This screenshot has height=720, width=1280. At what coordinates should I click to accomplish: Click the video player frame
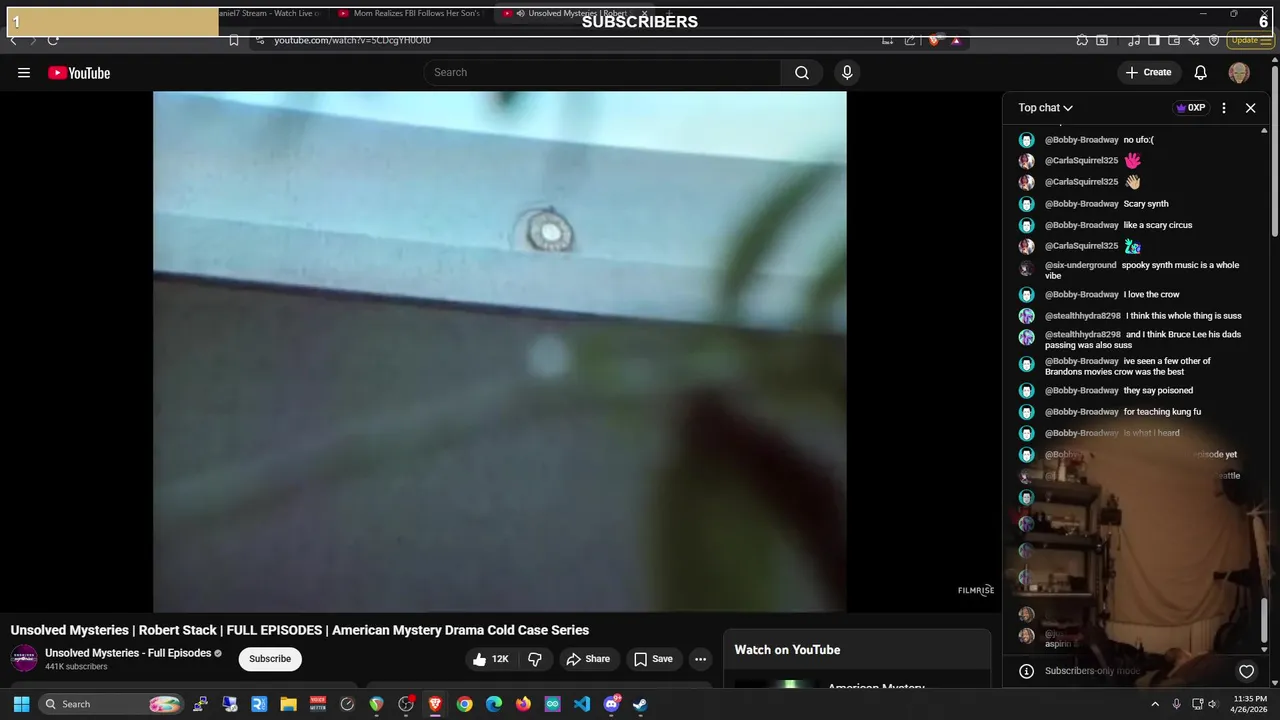point(500,351)
